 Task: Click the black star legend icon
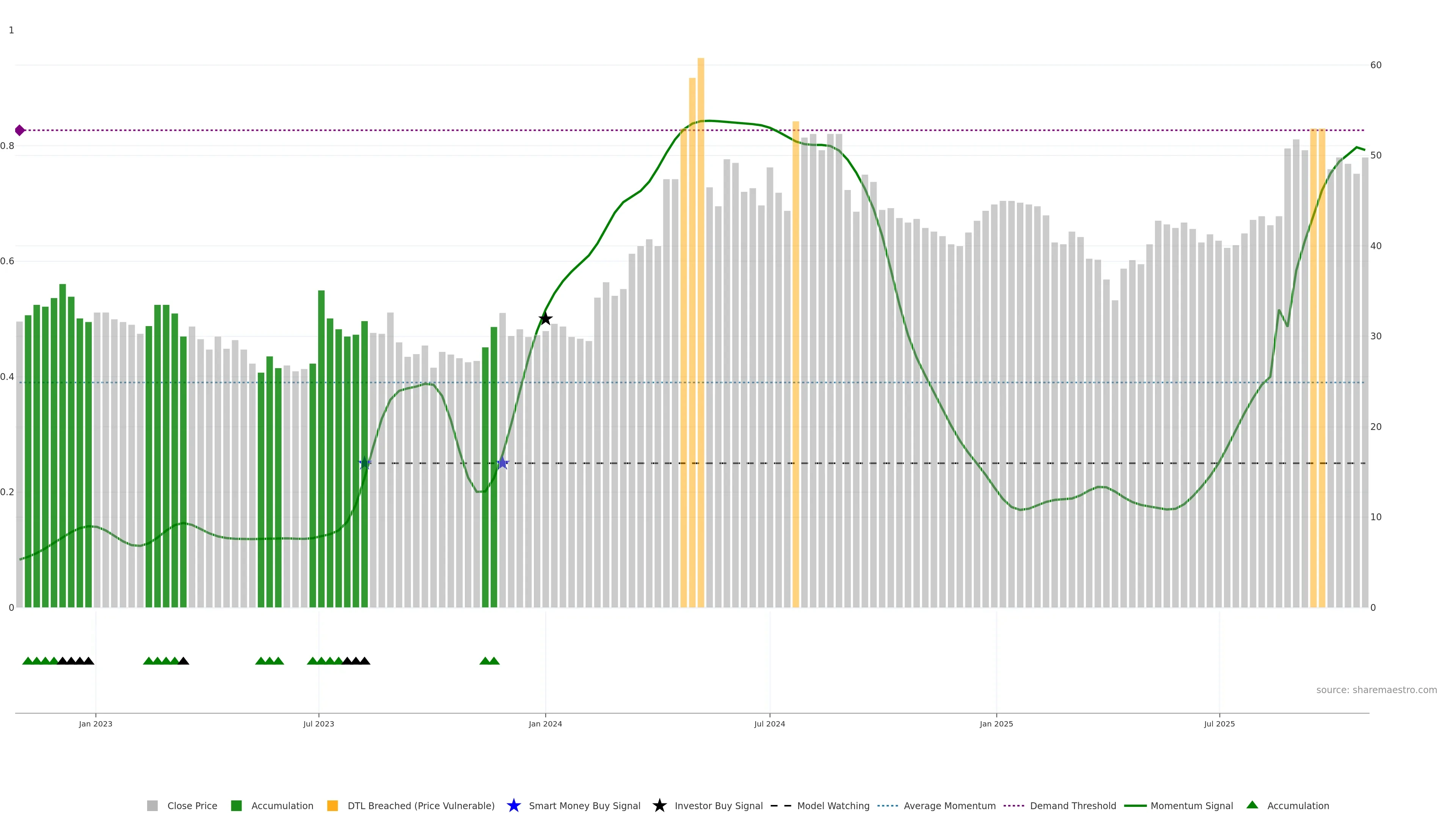(x=659, y=805)
